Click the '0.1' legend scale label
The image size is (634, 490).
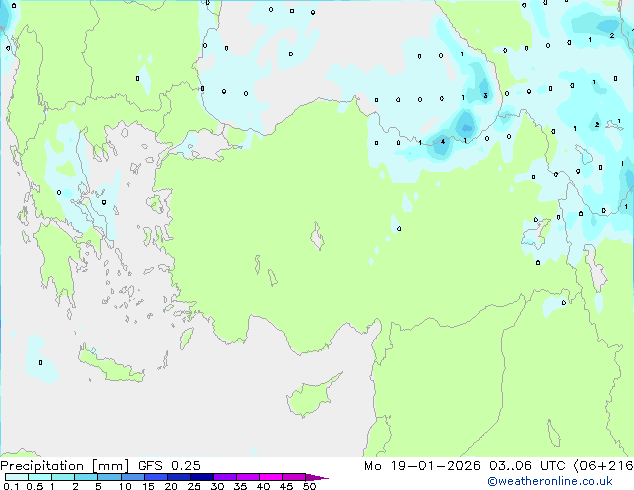[11, 486]
